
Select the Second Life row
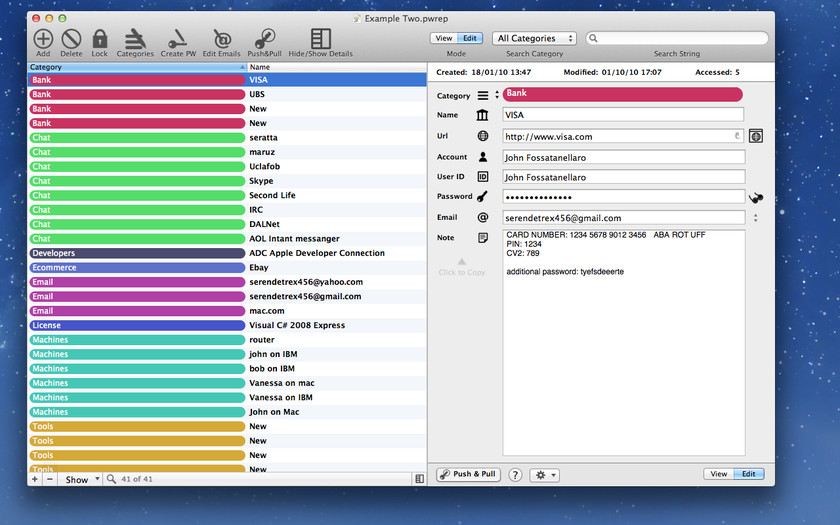tap(227, 196)
